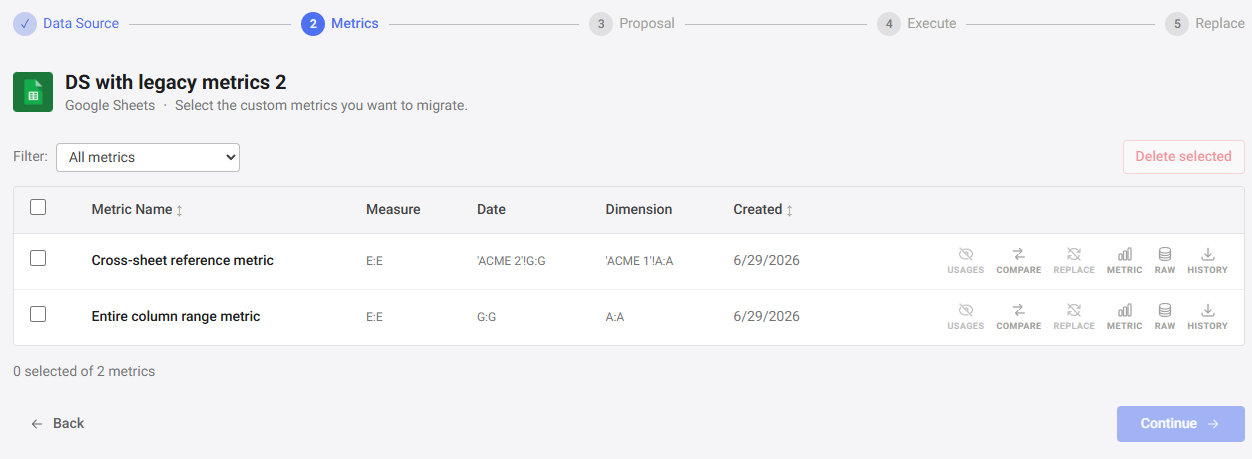The image size is (1252, 459).
Task: Sort by Metric Name arrows icon
Action: pyautogui.click(x=180, y=210)
